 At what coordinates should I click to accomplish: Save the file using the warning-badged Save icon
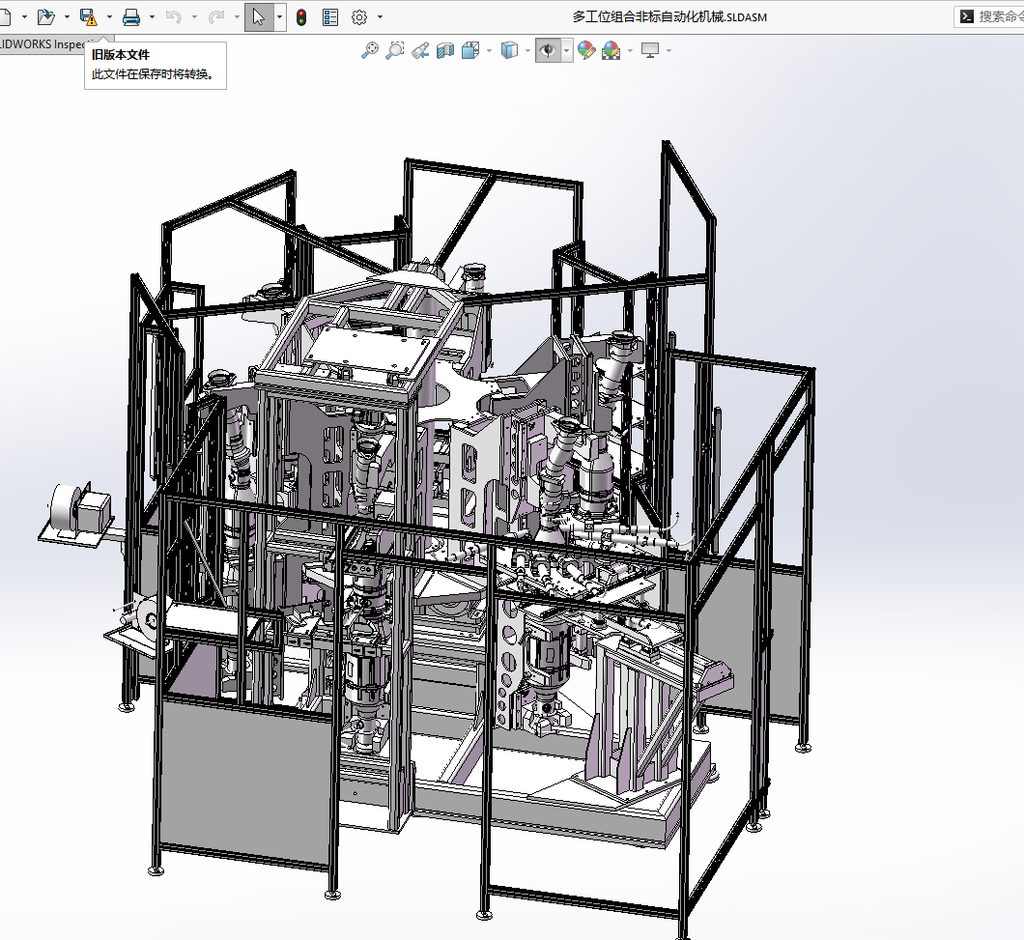[x=88, y=17]
